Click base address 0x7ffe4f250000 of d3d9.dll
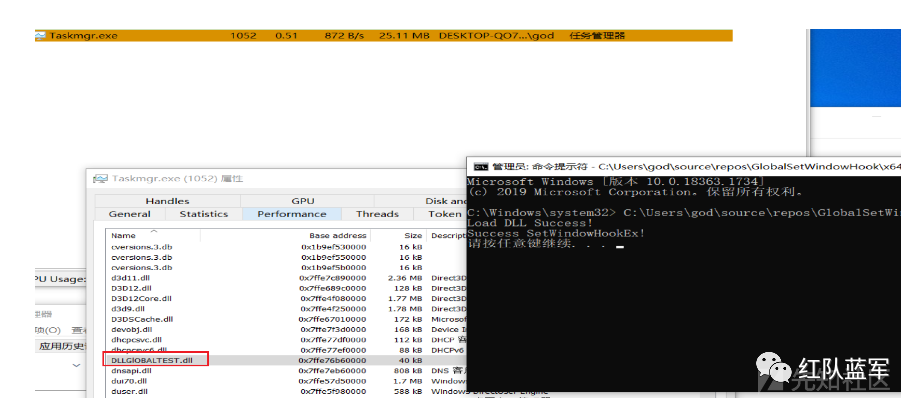Viewport: 920px width, 410px height. click(x=332, y=309)
